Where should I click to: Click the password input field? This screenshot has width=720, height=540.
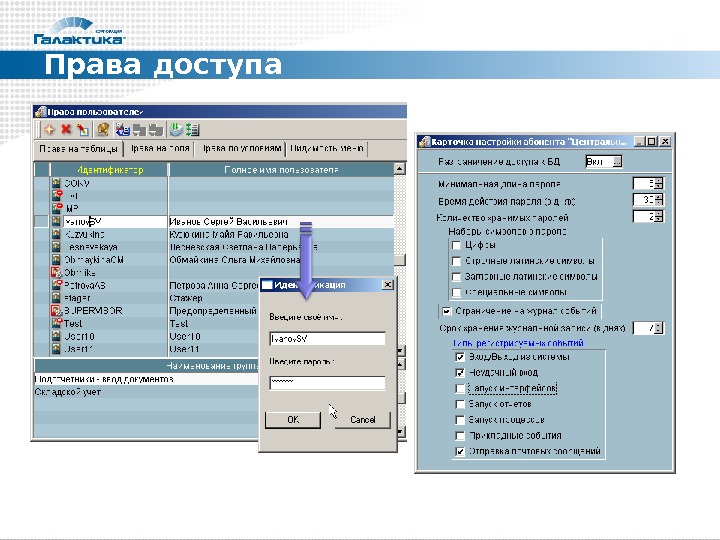(327, 382)
